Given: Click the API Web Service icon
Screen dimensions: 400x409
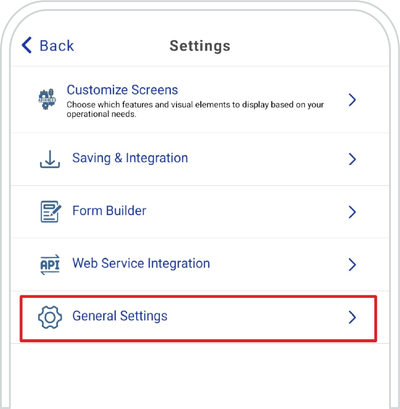Looking at the screenshot, I should (x=50, y=264).
